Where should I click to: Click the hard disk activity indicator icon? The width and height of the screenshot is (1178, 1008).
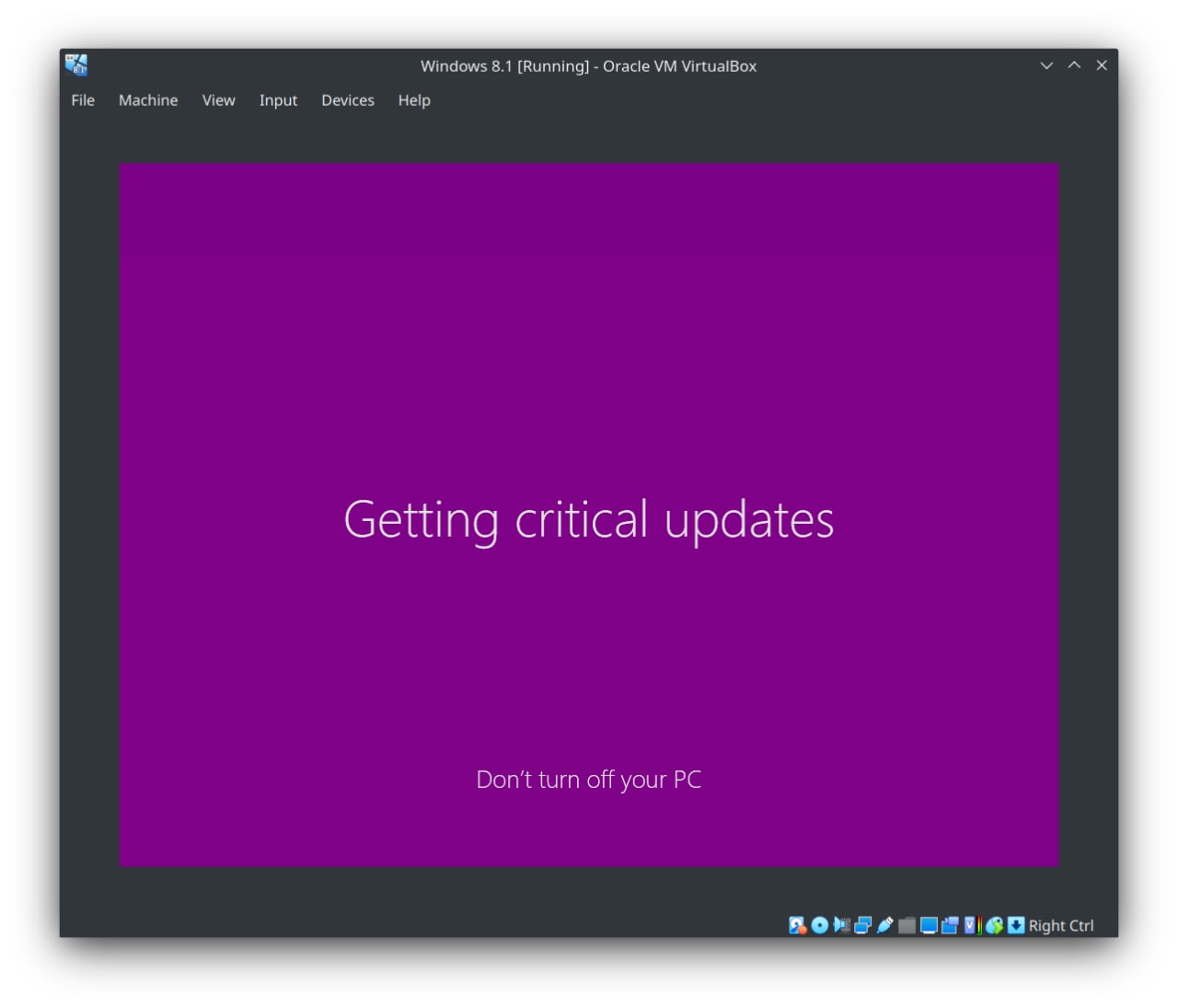[x=797, y=925]
